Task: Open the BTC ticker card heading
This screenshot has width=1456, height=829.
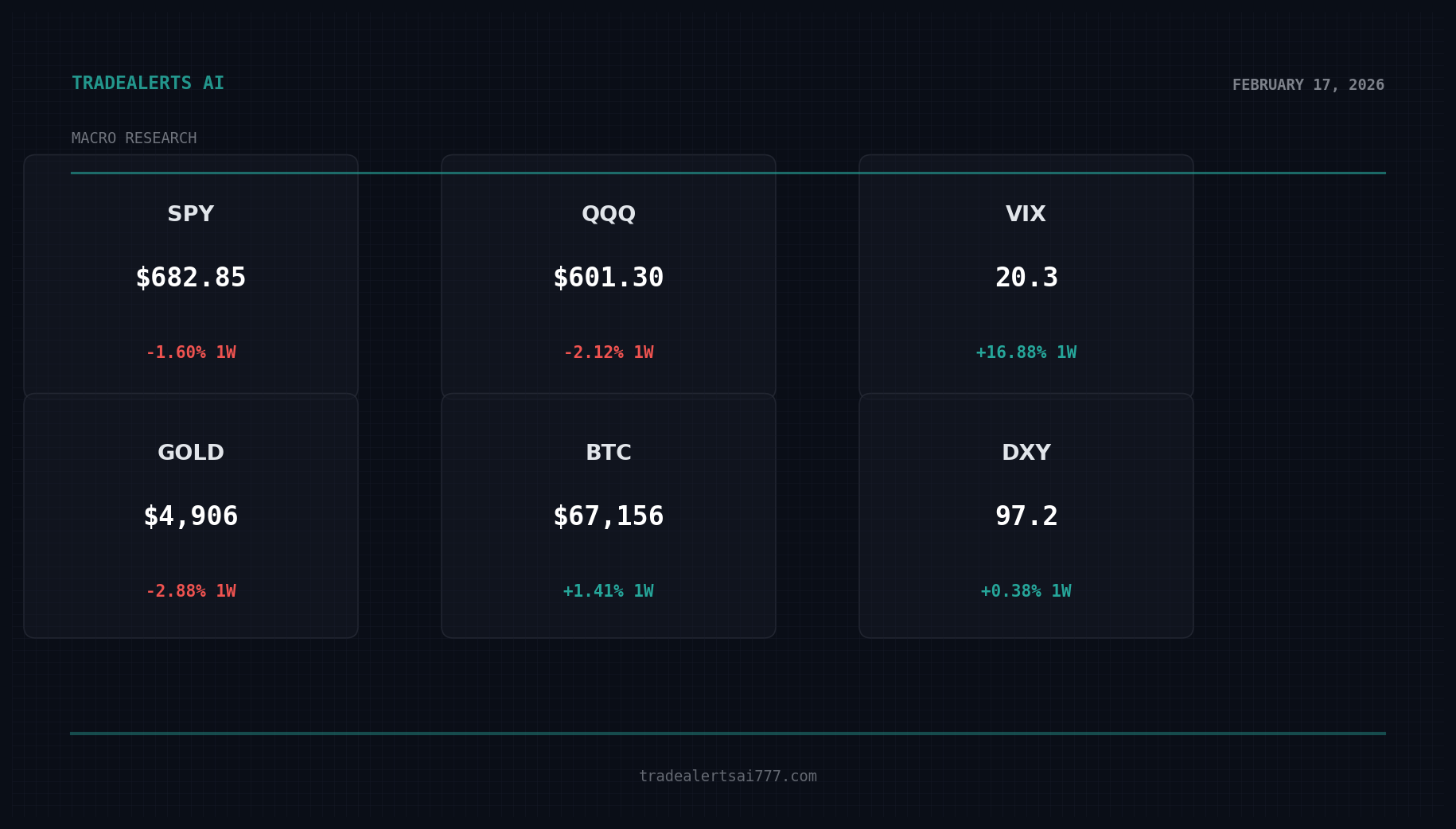Action: click(609, 453)
